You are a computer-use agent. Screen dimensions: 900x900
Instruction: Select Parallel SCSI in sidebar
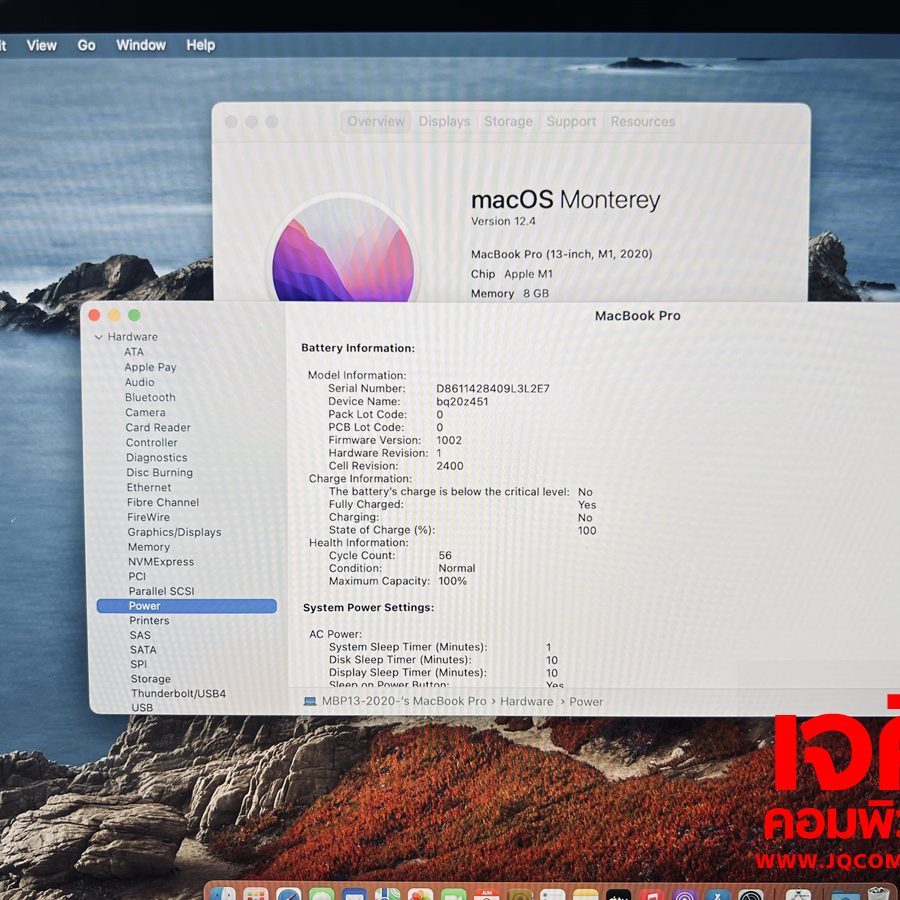pyautogui.click(x=161, y=591)
